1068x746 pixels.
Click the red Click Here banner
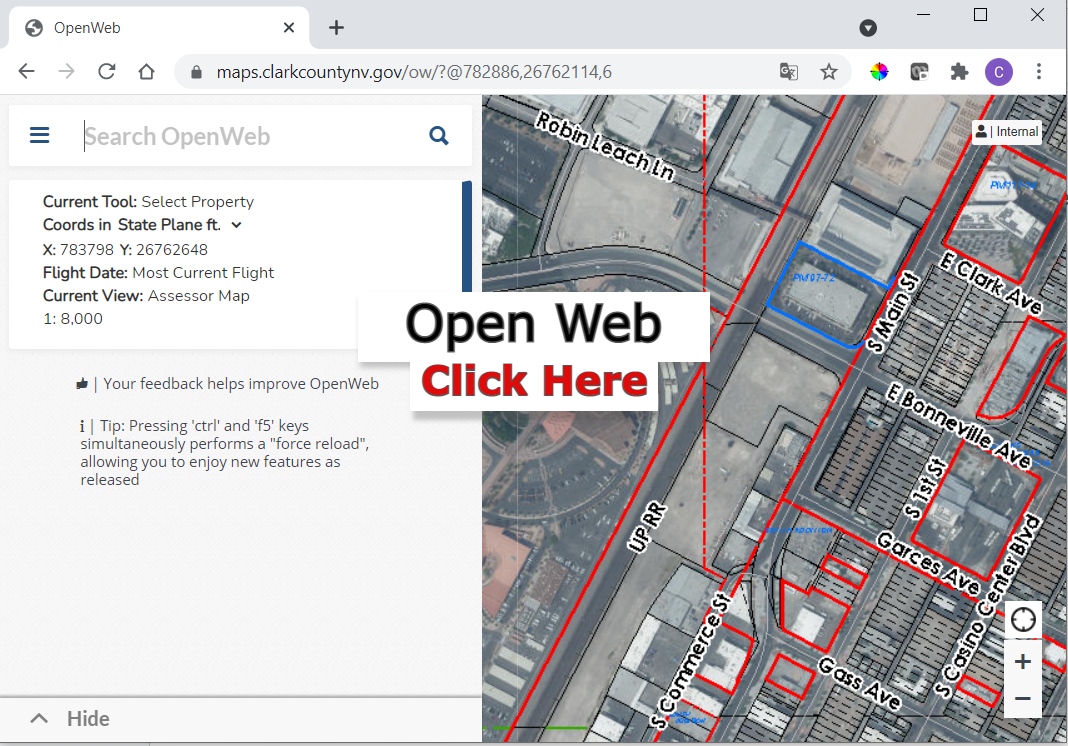pyautogui.click(x=534, y=382)
